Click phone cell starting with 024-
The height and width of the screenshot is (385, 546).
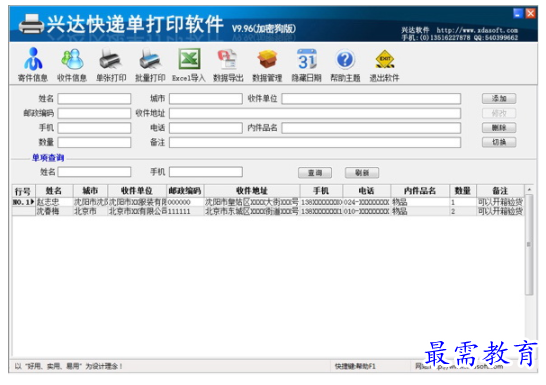367,202
